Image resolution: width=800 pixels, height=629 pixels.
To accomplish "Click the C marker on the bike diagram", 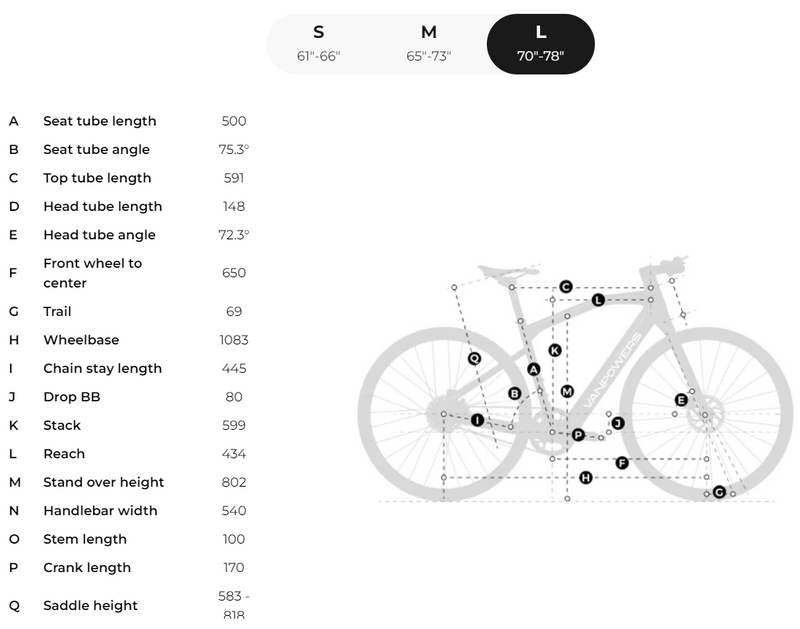I will (565, 287).
